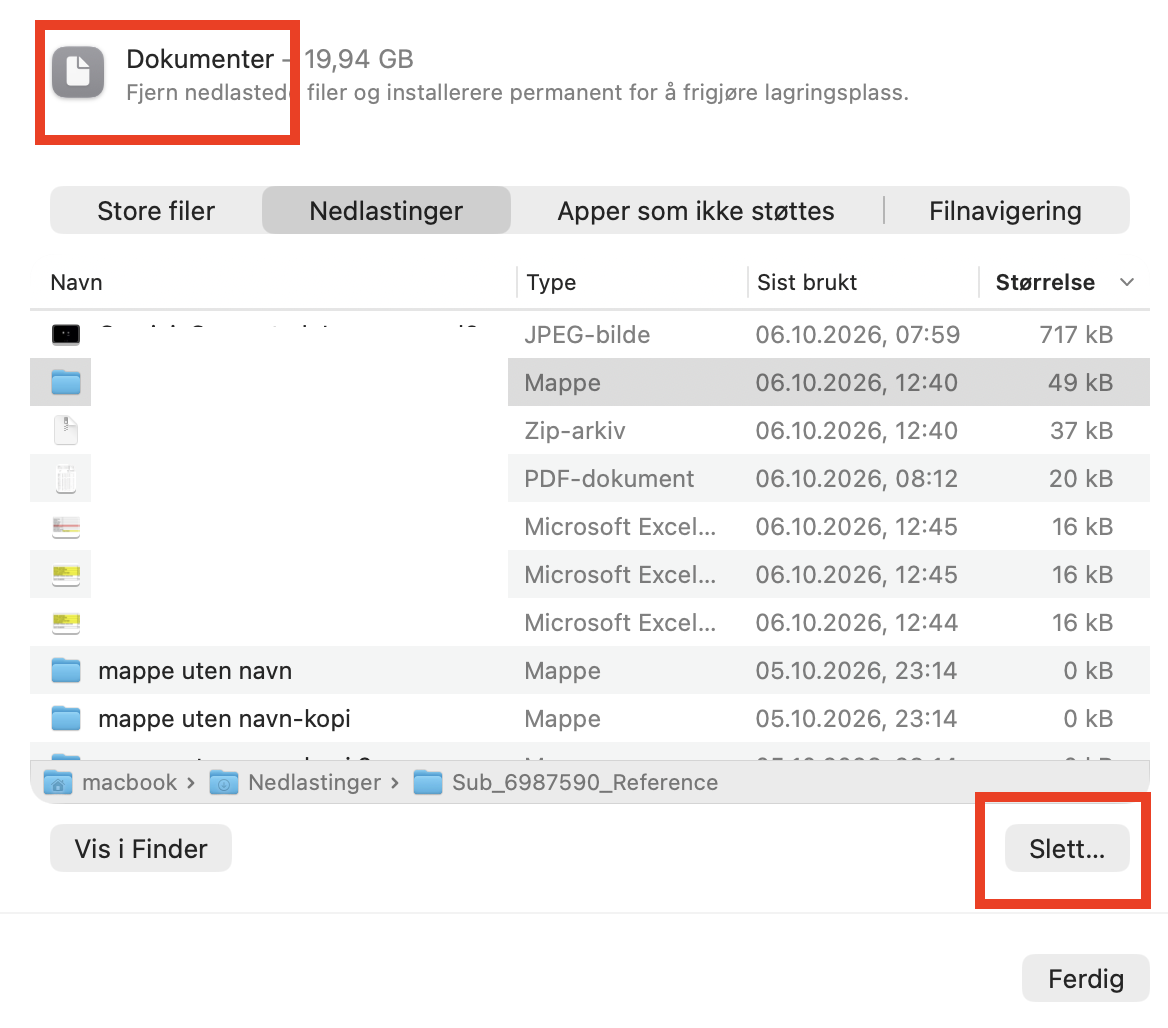1168x1028 pixels.
Task: Click the macbook home icon in path bar
Action: click(x=58, y=783)
